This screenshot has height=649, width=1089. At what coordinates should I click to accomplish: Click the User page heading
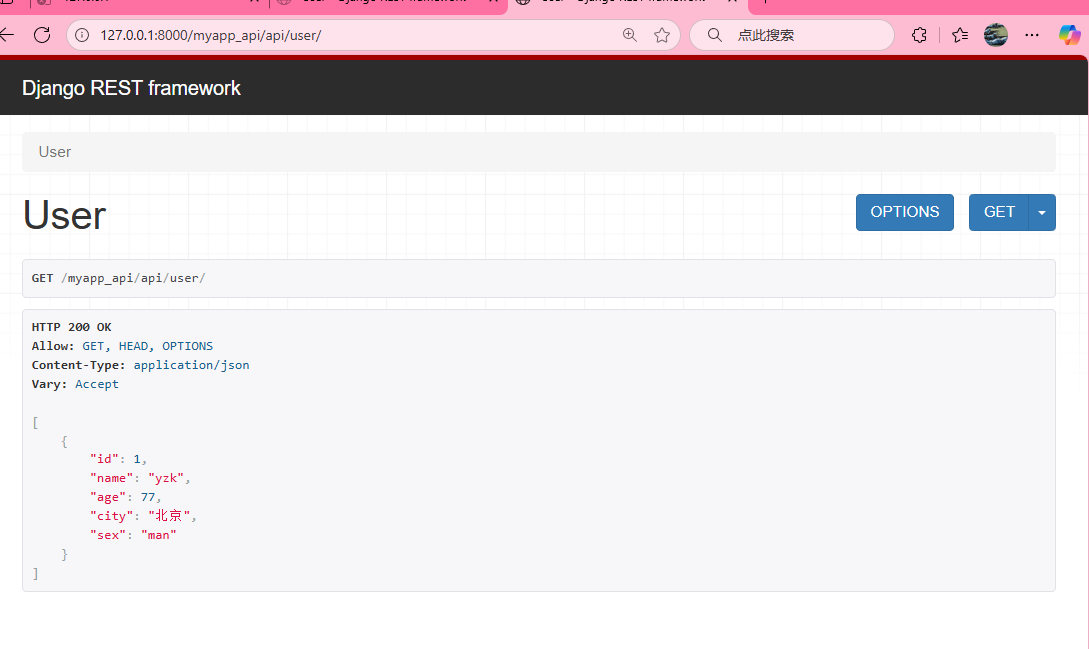[65, 215]
